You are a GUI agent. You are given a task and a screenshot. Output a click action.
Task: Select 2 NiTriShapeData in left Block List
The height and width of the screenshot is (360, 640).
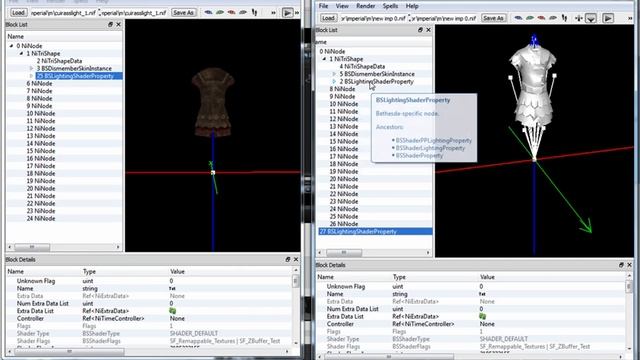tap(60, 61)
